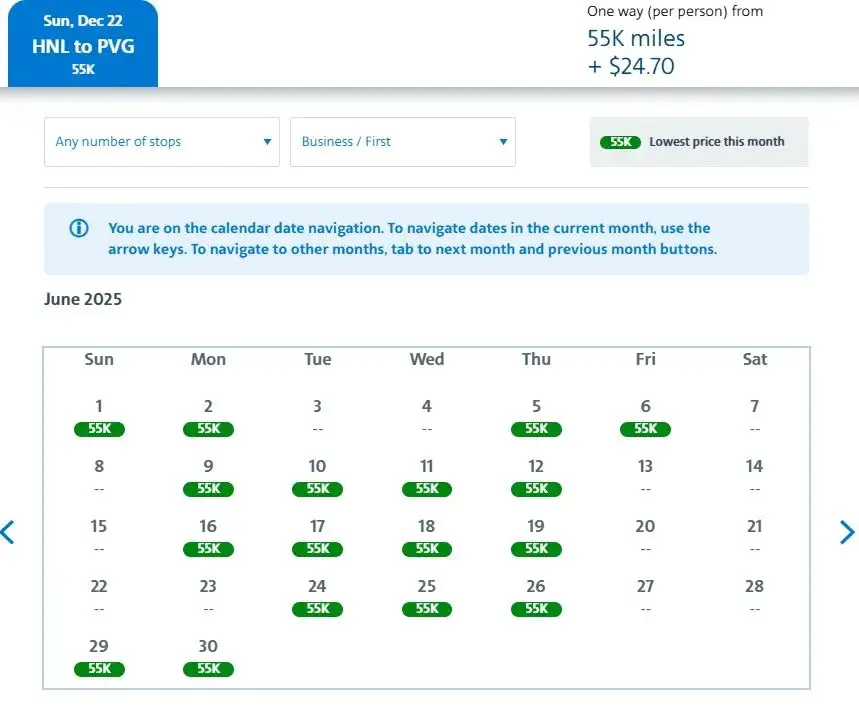The width and height of the screenshot is (859, 706).
Task: Select Friday June 6 fare
Action: tap(645, 418)
